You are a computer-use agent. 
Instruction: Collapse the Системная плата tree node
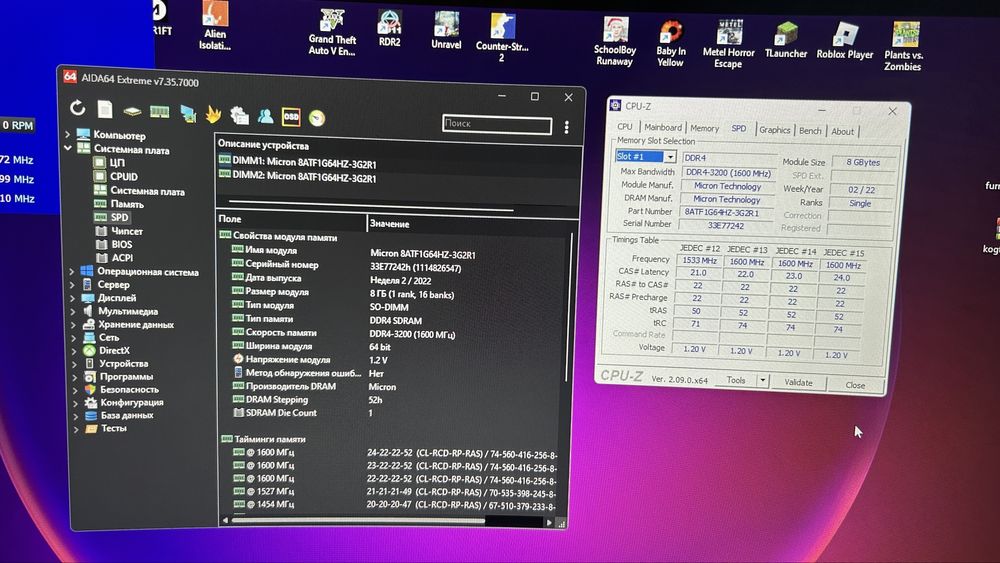click(68, 148)
